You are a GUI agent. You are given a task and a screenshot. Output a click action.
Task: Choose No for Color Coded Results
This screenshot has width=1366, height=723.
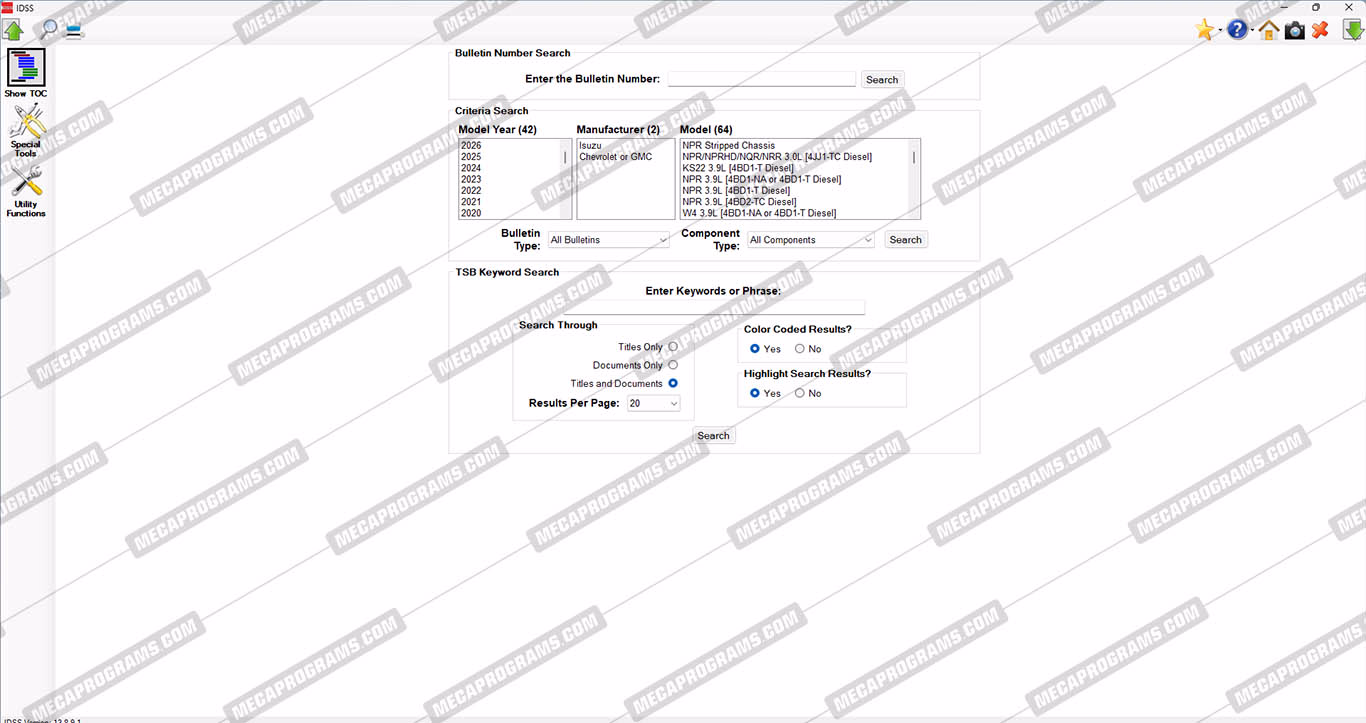(x=799, y=349)
